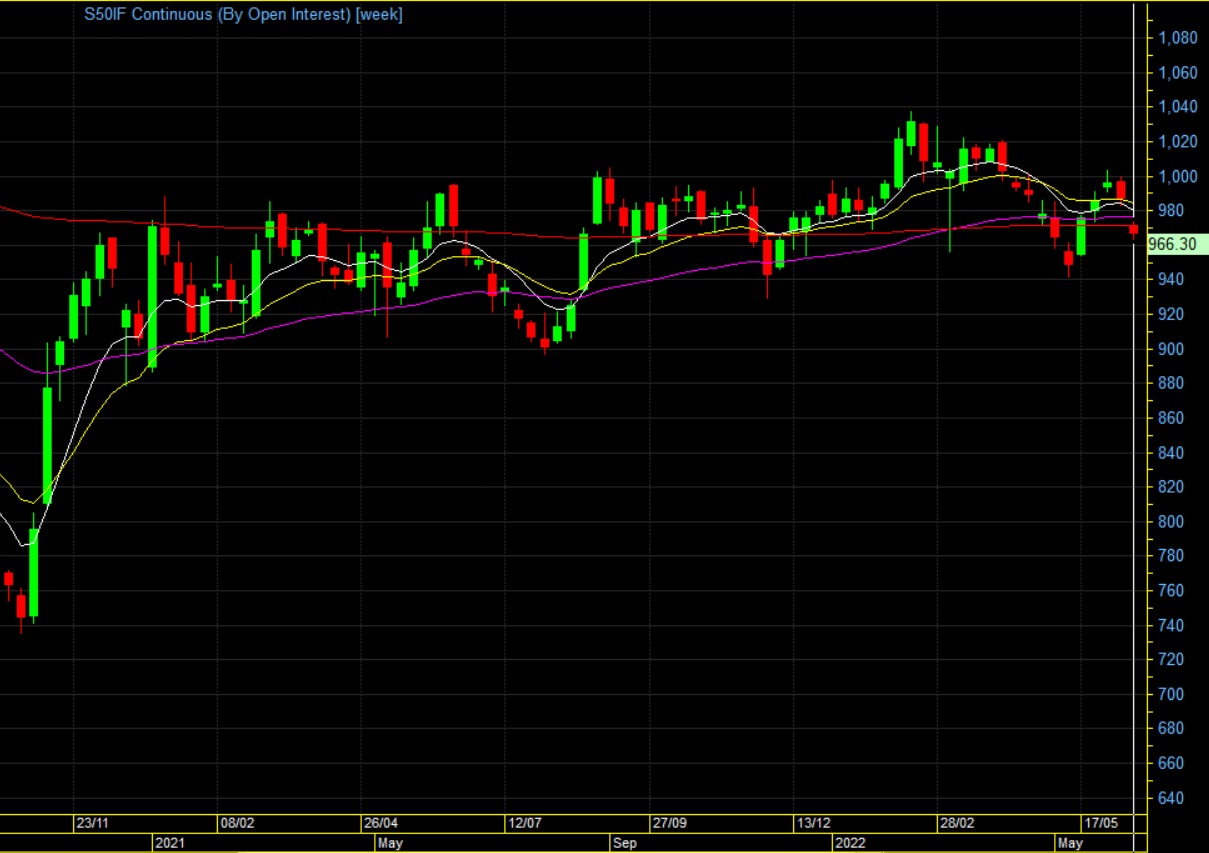Click the 13/12 date axis label
The image size is (1209, 853).
[813, 824]
